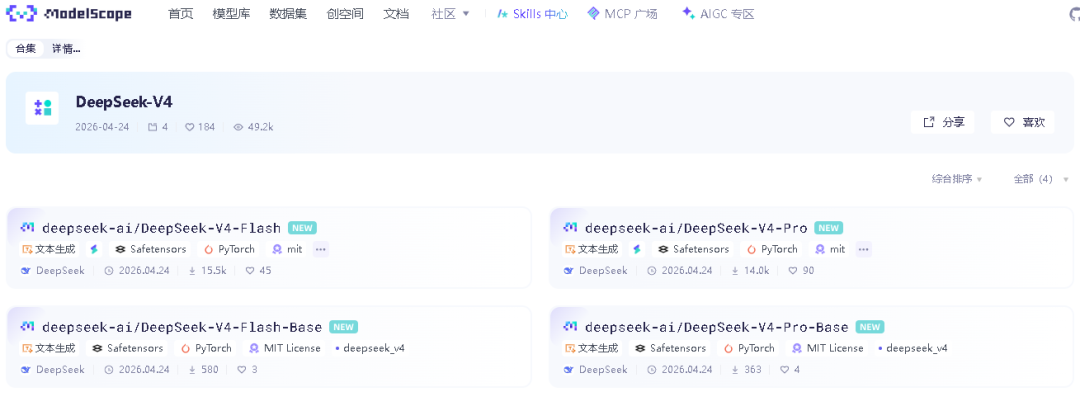Click deepseek_v4 tag on DeepSeek-V4-Pro-Base card
The image size is (1080, 411).
tap(913, 348)
